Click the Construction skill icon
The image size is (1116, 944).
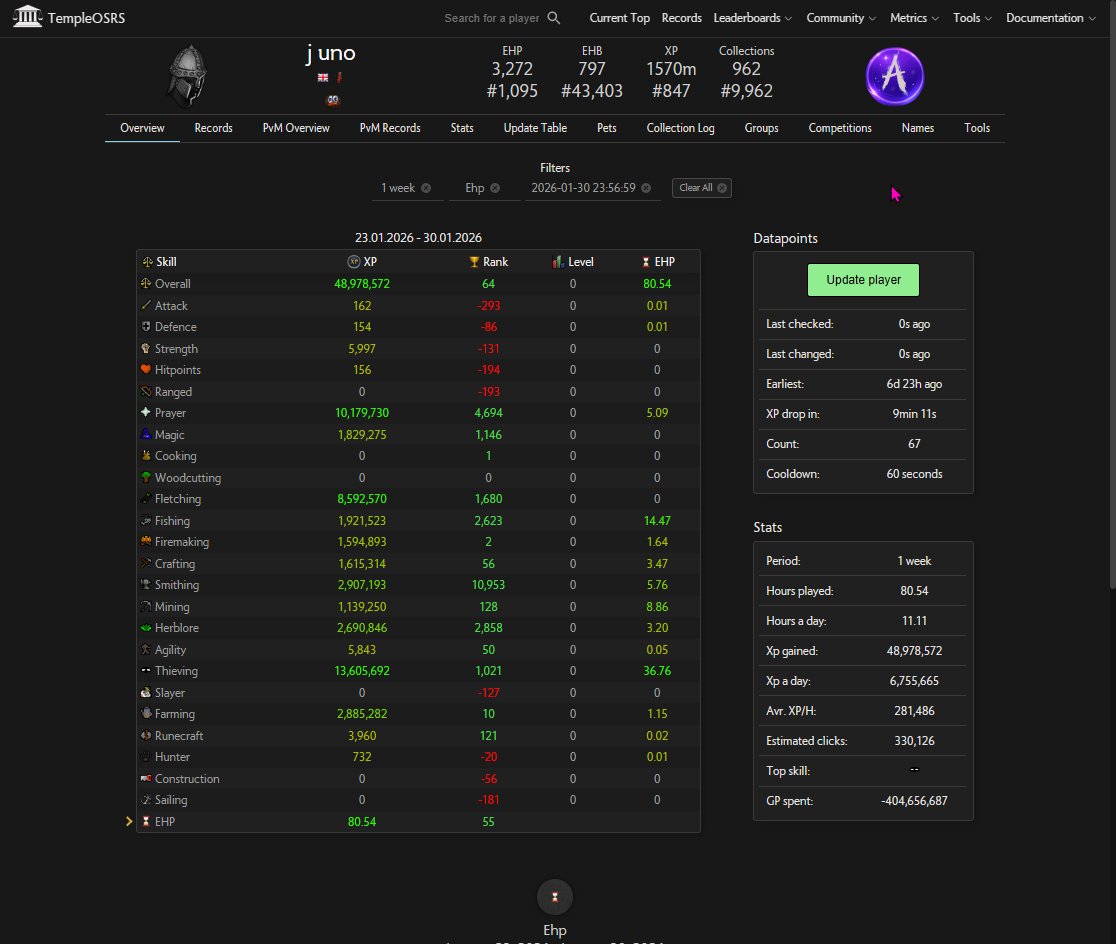(146, 778)
